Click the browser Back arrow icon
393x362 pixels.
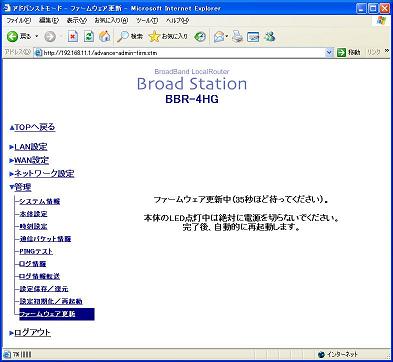12,36
